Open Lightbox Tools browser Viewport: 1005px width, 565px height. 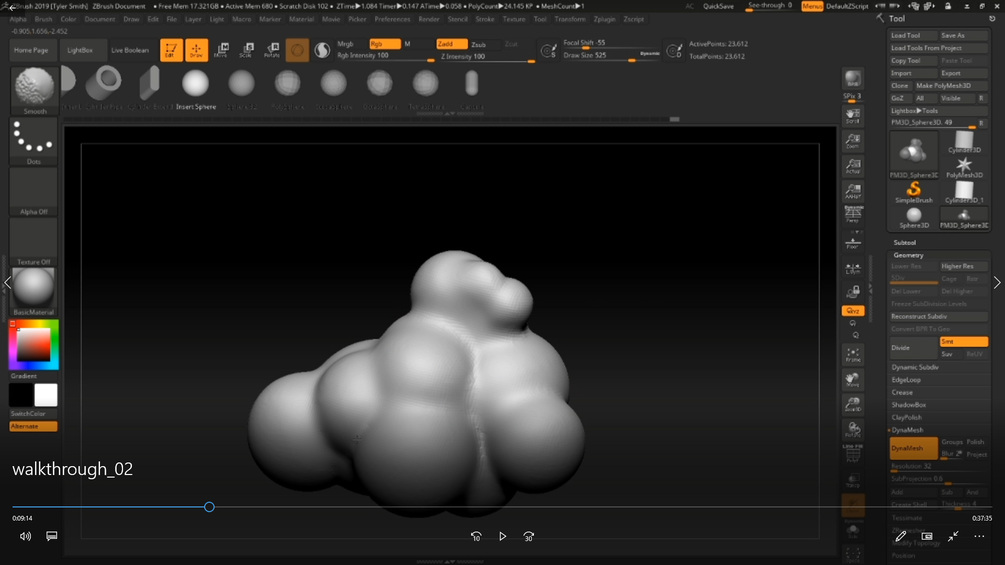(x=938, y=111)
